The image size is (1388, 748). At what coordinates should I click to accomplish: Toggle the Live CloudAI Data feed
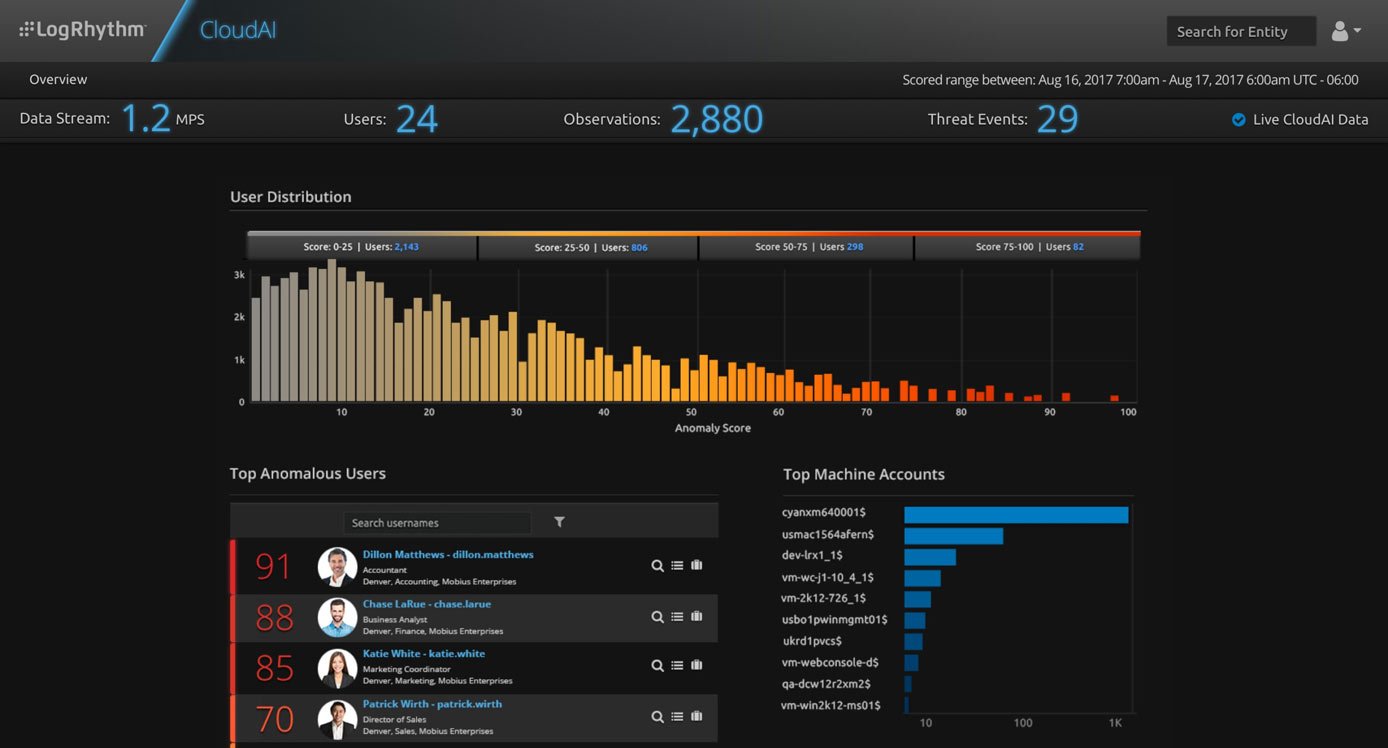pyautogui.click(x=1238, y=118)
